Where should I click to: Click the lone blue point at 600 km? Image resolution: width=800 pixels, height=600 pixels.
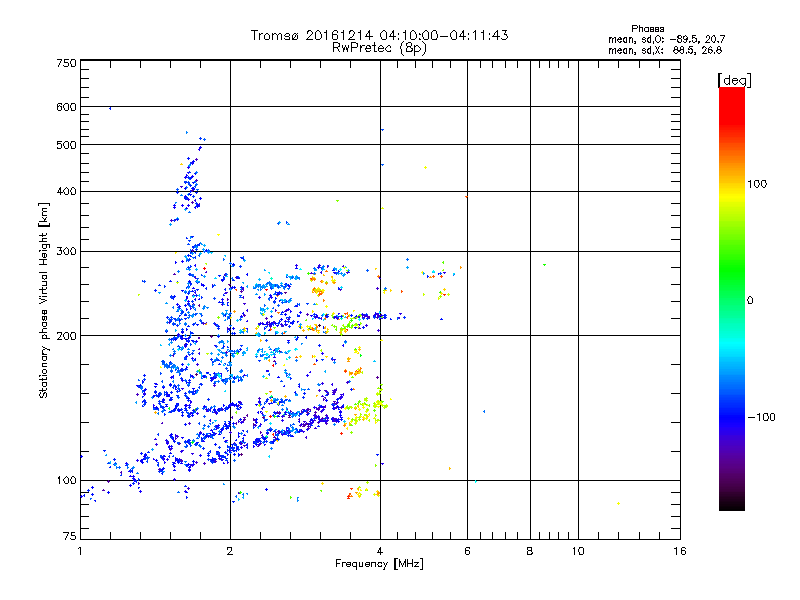point(110,108)
